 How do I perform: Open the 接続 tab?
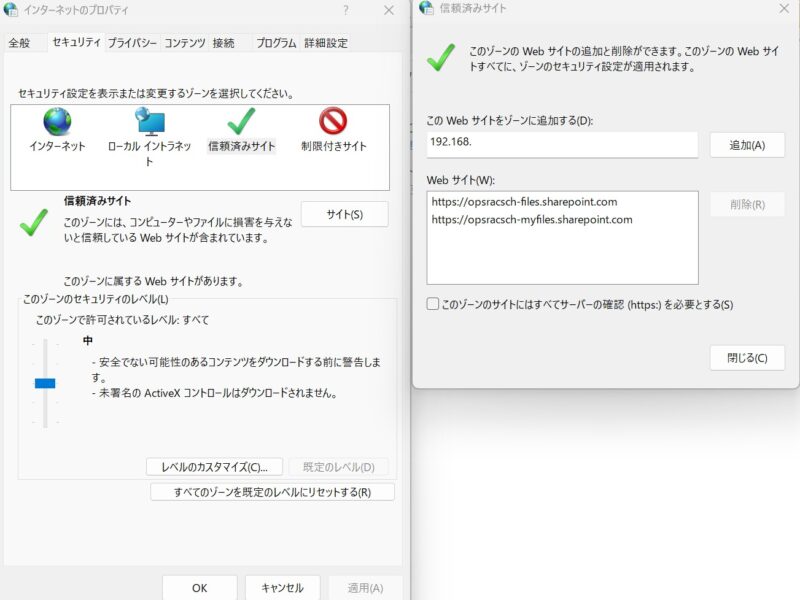(x=224, y=43)
